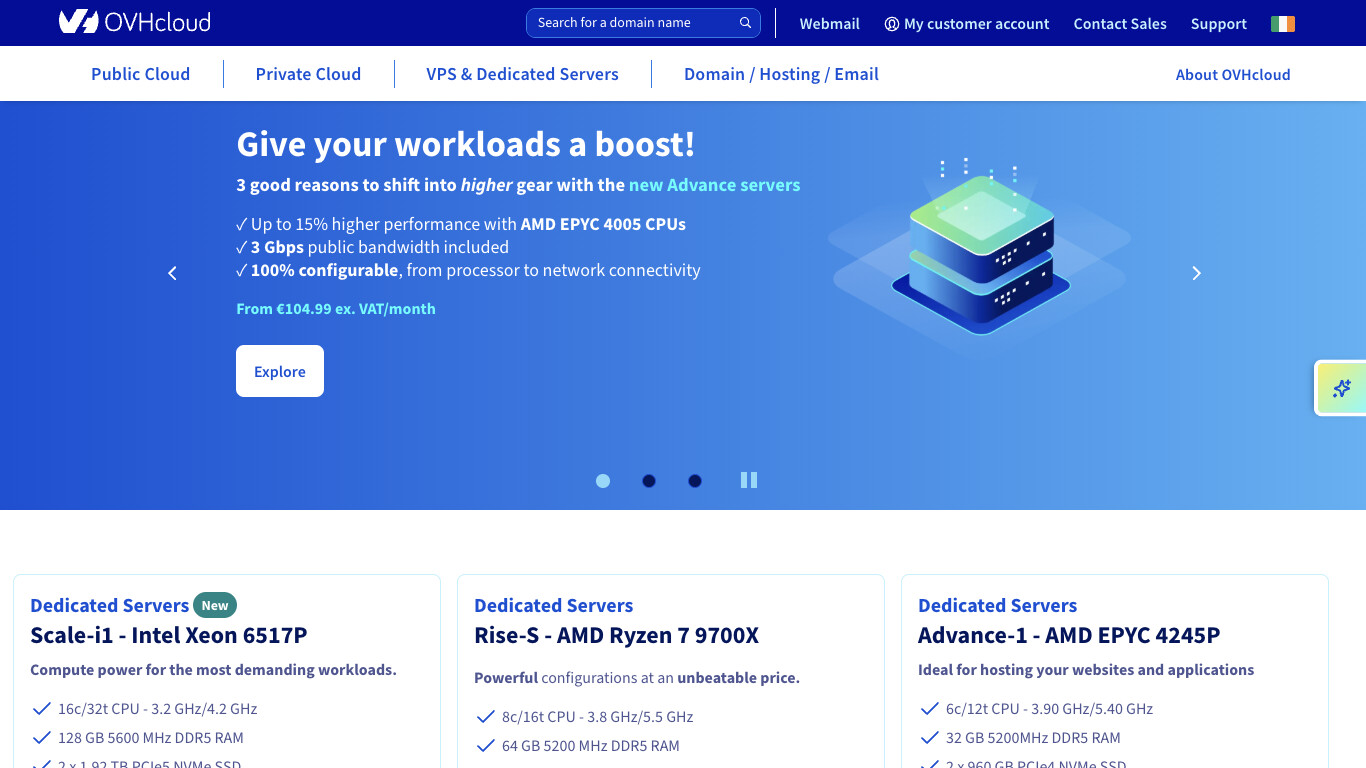Screen dimensions: 1366x768
Task: Open the Public Cloud menu
Action: 140,74
